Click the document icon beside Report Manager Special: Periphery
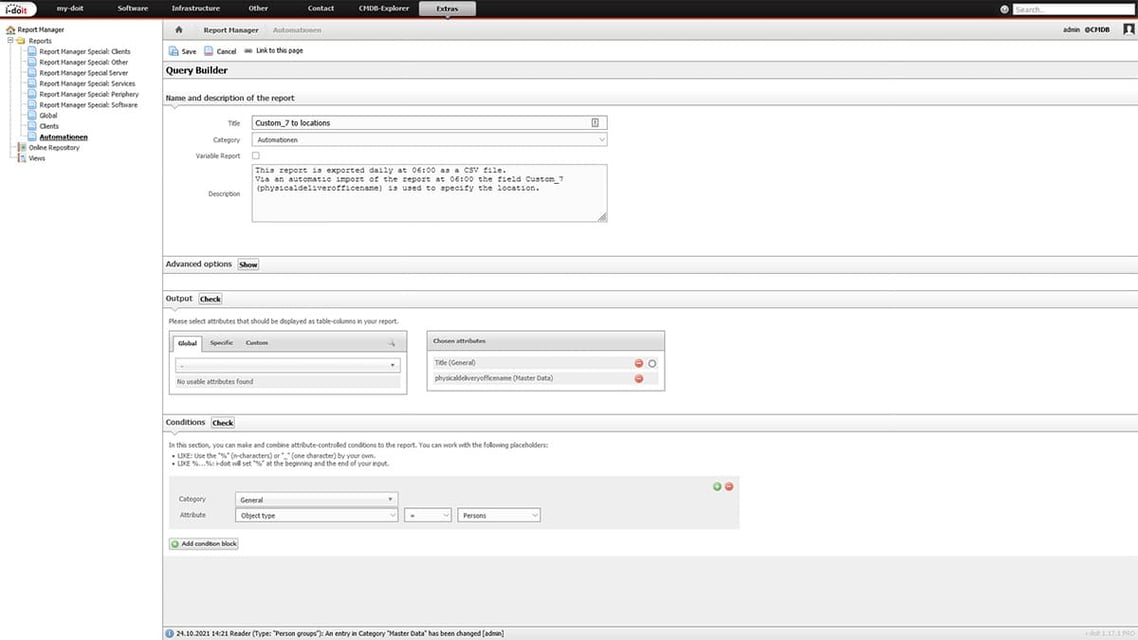The height and width of the screenshot is (640, 1138). [x=32, y=94]
